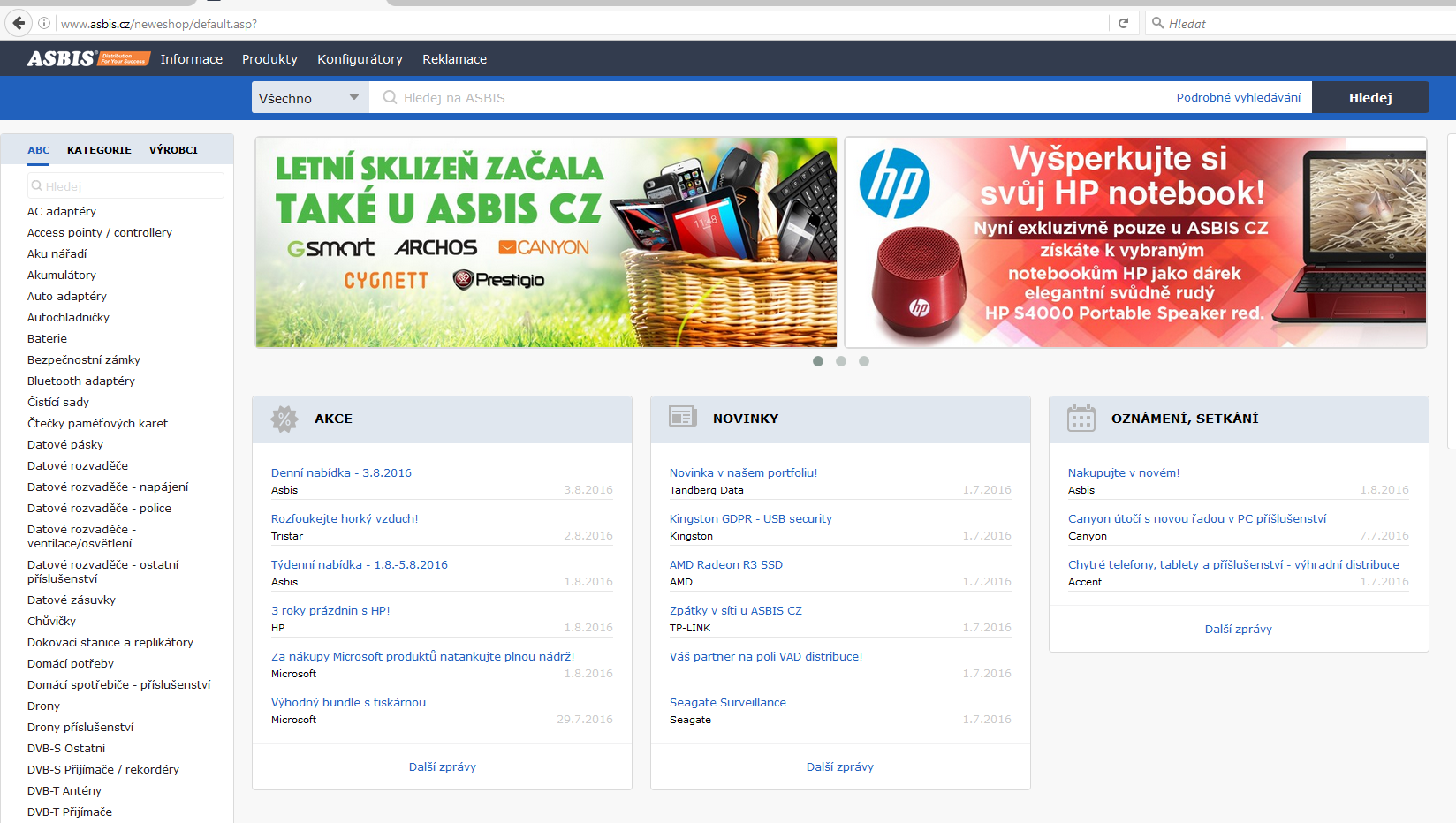The image size is (1456, 823).
Task: Open the Reklamace menu
Action: pos(454,59)
